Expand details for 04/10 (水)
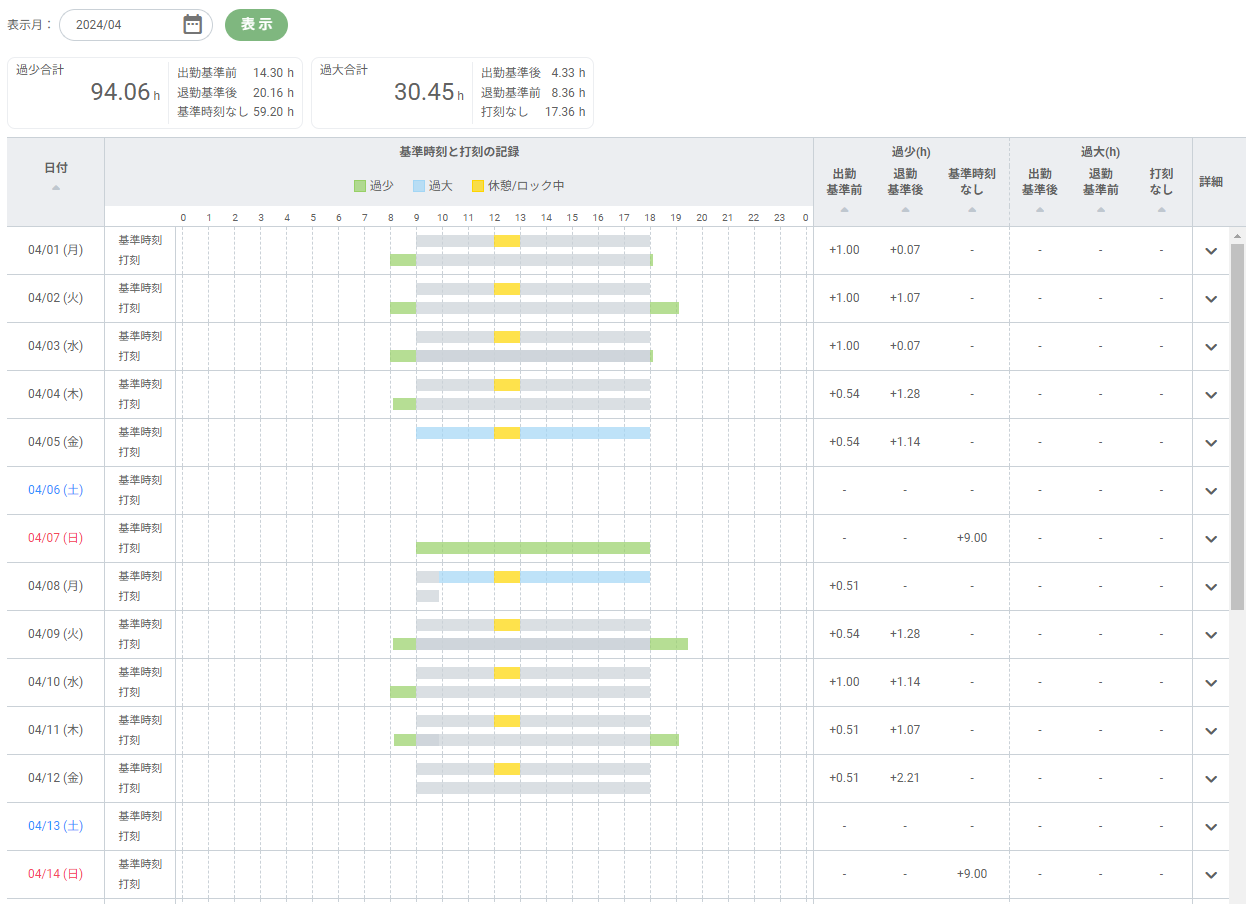The height and width of the screenshot is (904, 1250). coord(1211,683)
